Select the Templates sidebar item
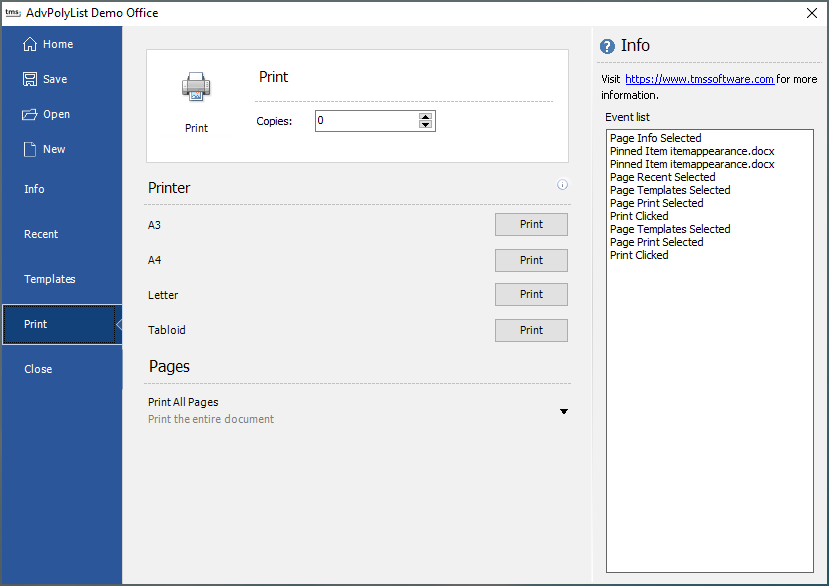 click(50, 279)
